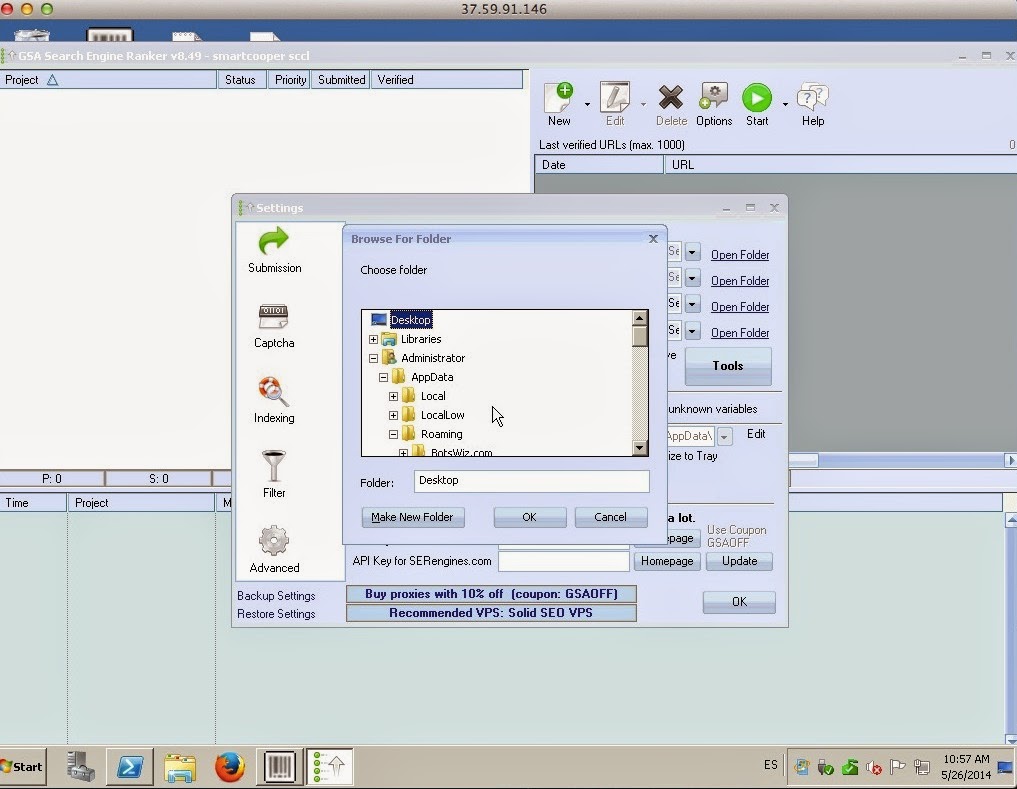Select the LocalLow folder in tree
Screen dimensions: 1017x789
(x=442, y=415)
